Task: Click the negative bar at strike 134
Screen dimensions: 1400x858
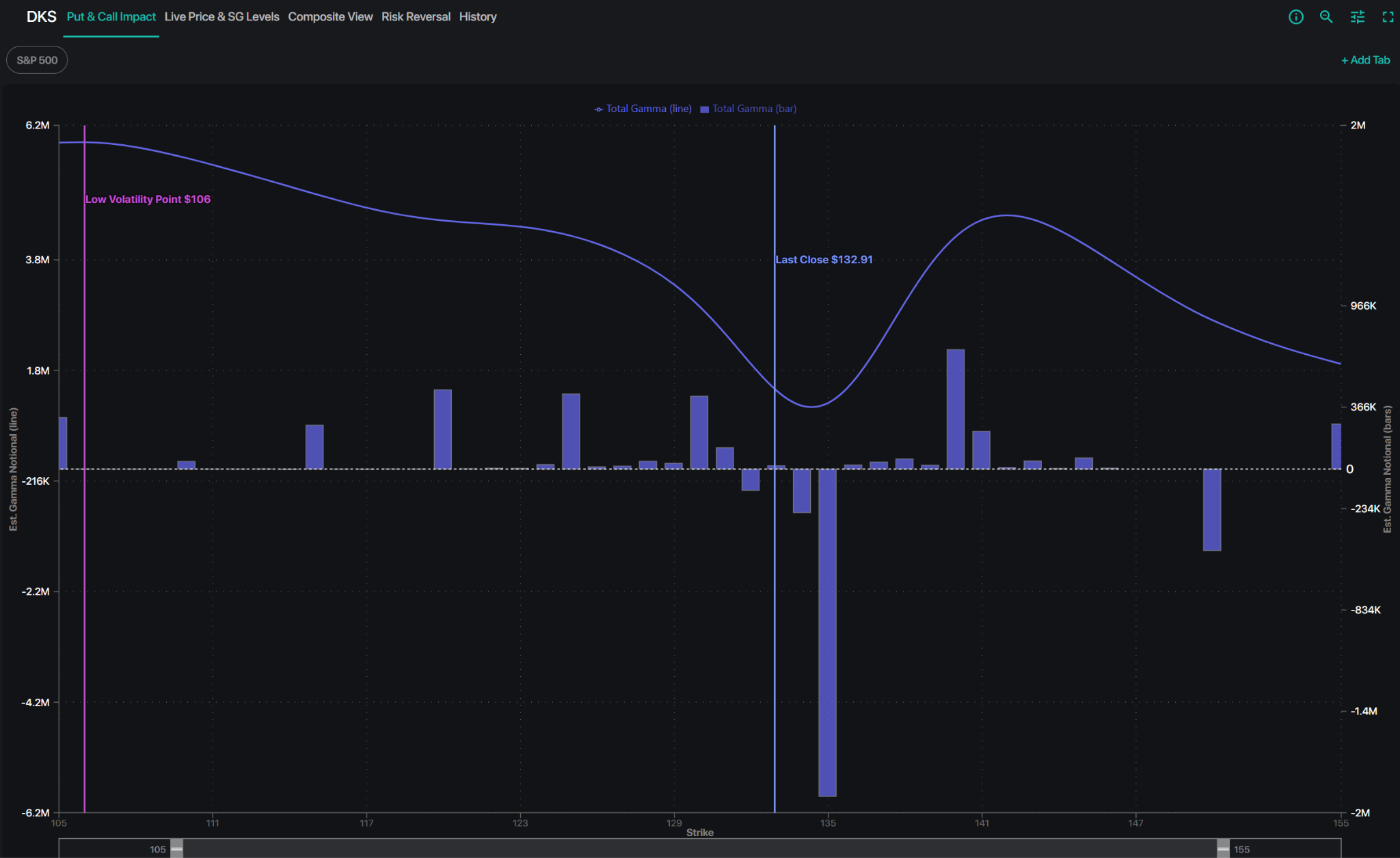Action: pos(802,491)
